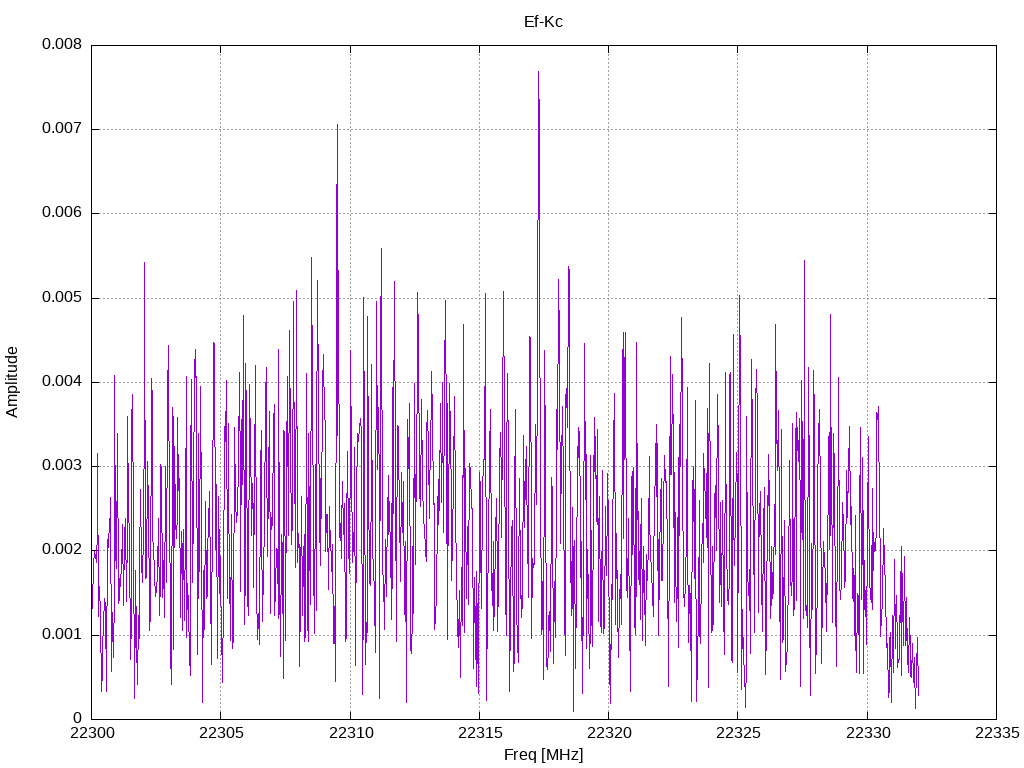Click the x-axis tick label 22315
This screenshot has width=1024, height=768.
[x=479, y=733]
